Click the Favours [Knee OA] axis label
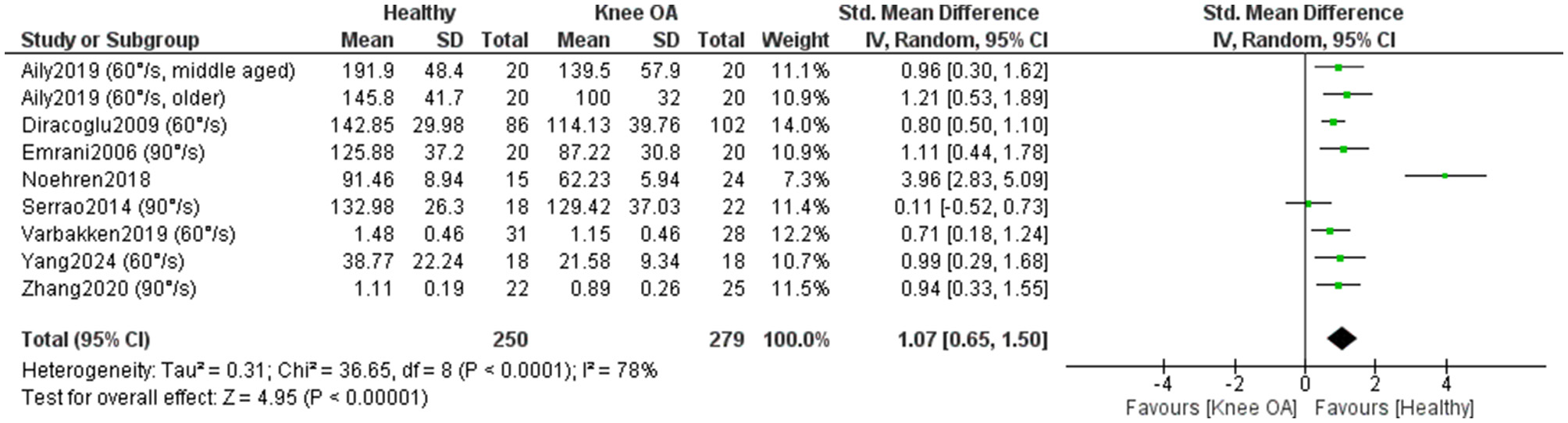Image resolution: width=1568 pixels, height=423 pixels. point(1210,407)
